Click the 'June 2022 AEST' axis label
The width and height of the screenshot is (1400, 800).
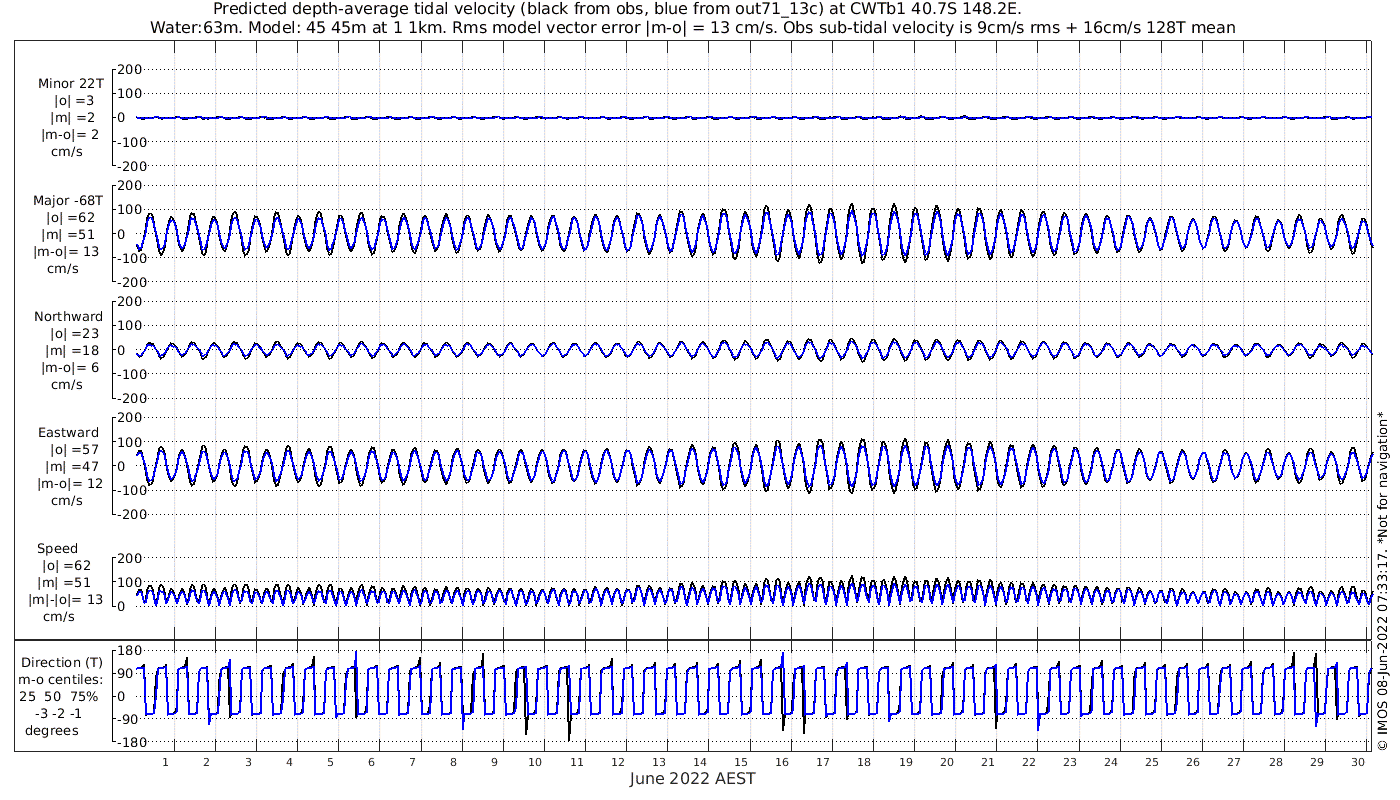point(692,779)
